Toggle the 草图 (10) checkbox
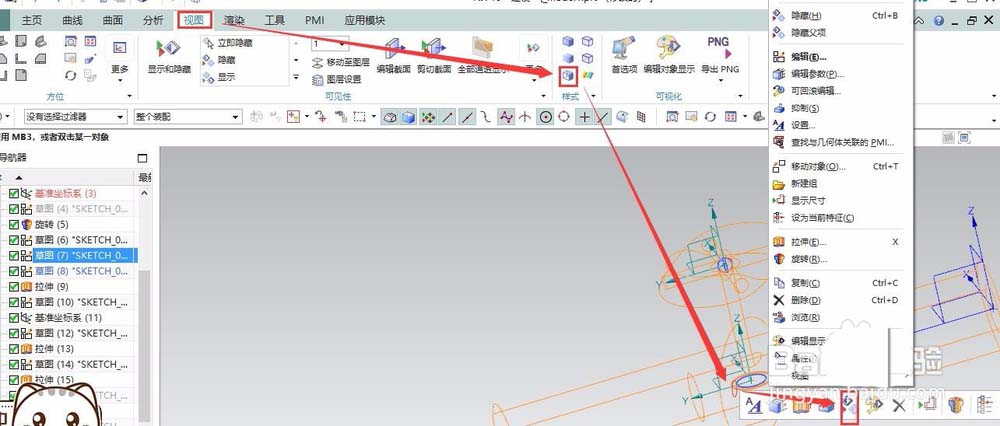Screen dimensions: 1000x426 point(14,302)
